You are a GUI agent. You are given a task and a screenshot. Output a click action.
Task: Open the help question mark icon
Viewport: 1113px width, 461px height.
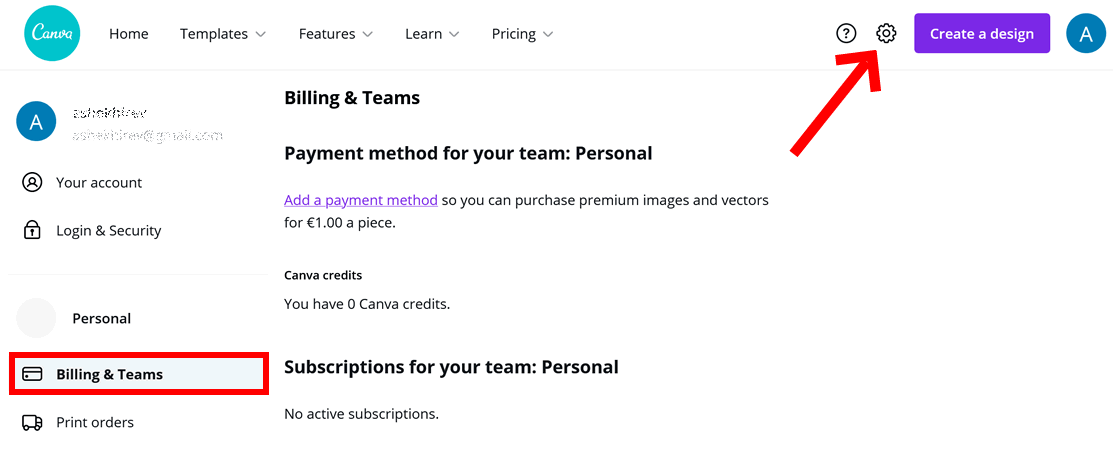click(x=846, y=33)
